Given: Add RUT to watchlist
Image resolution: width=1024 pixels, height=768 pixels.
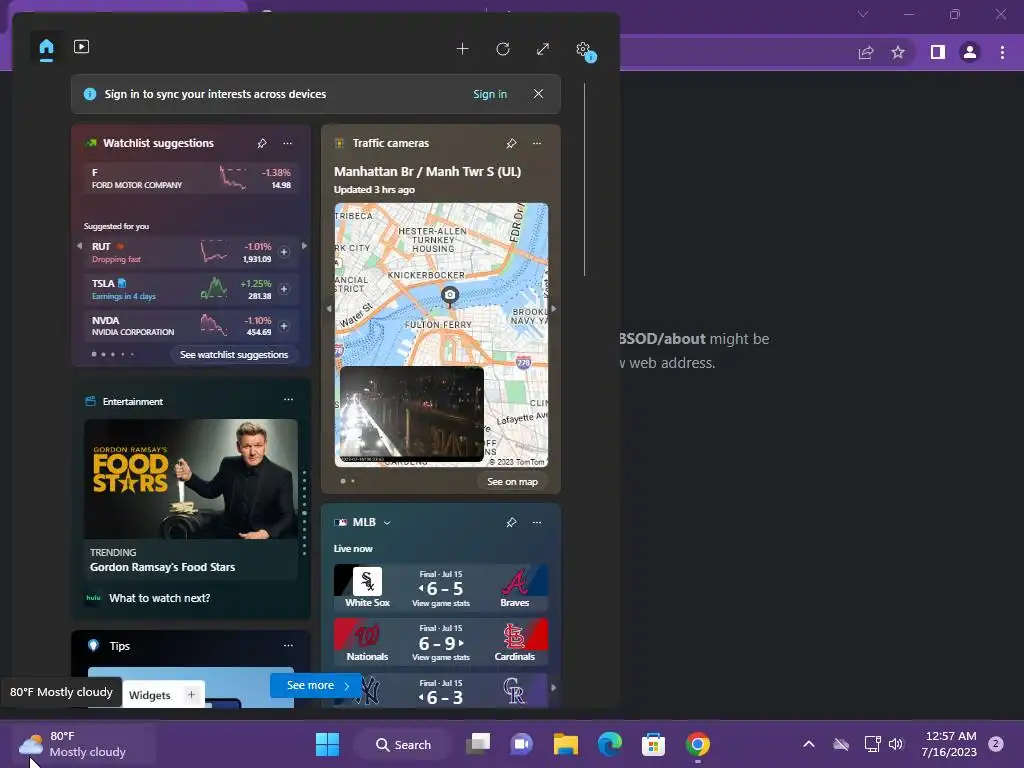Looking at the screenshot, I should [x=284, y=252].
